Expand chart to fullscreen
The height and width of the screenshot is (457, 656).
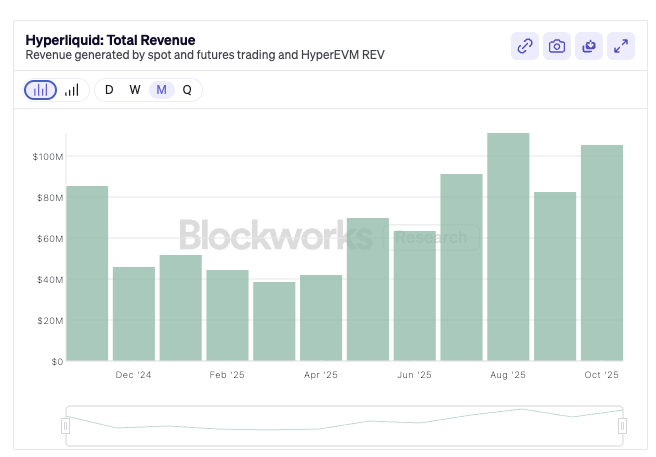coord(621,46)
